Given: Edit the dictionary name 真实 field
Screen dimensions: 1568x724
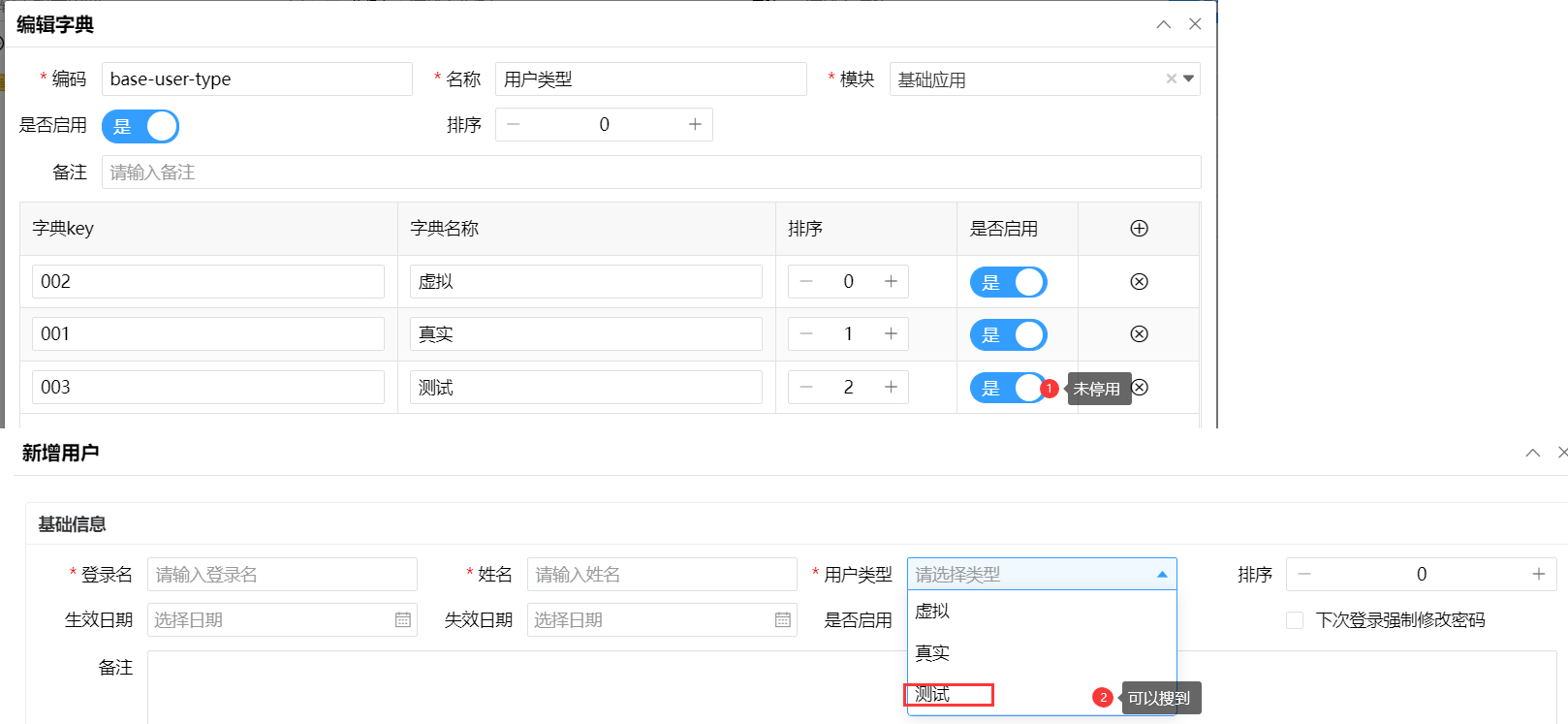Looking at the screenshot, I should pyautogui.click(x=586, y=333).
